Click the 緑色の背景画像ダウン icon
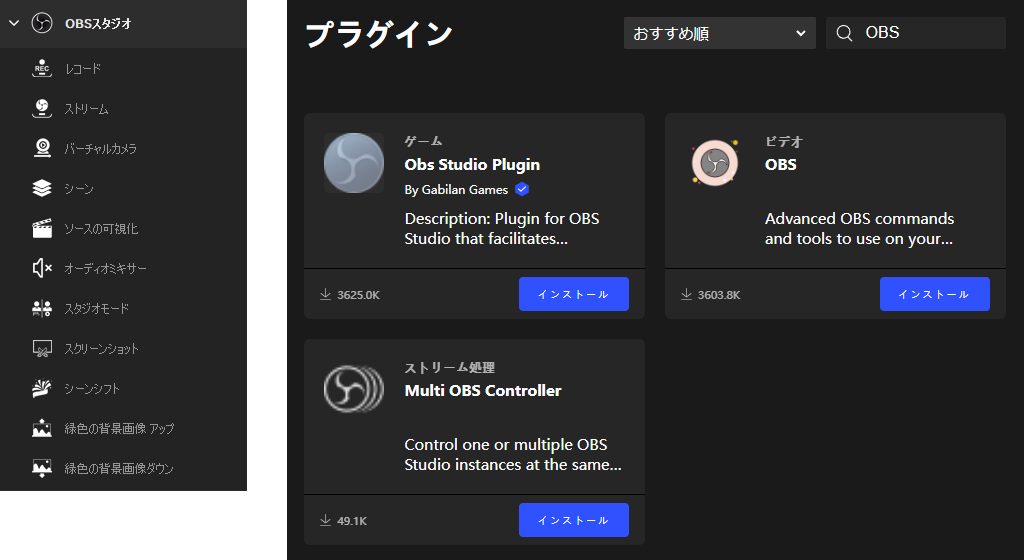Screen dimensions: 1024x560 coord(42,468)
